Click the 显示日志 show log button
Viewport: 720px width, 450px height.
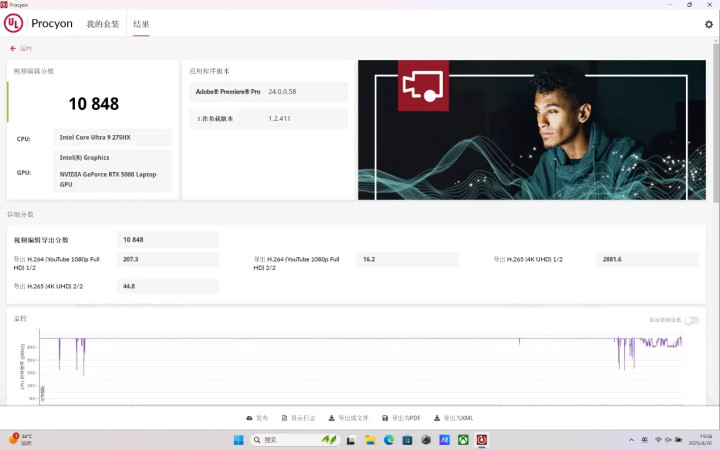click(x=298, y=418)
